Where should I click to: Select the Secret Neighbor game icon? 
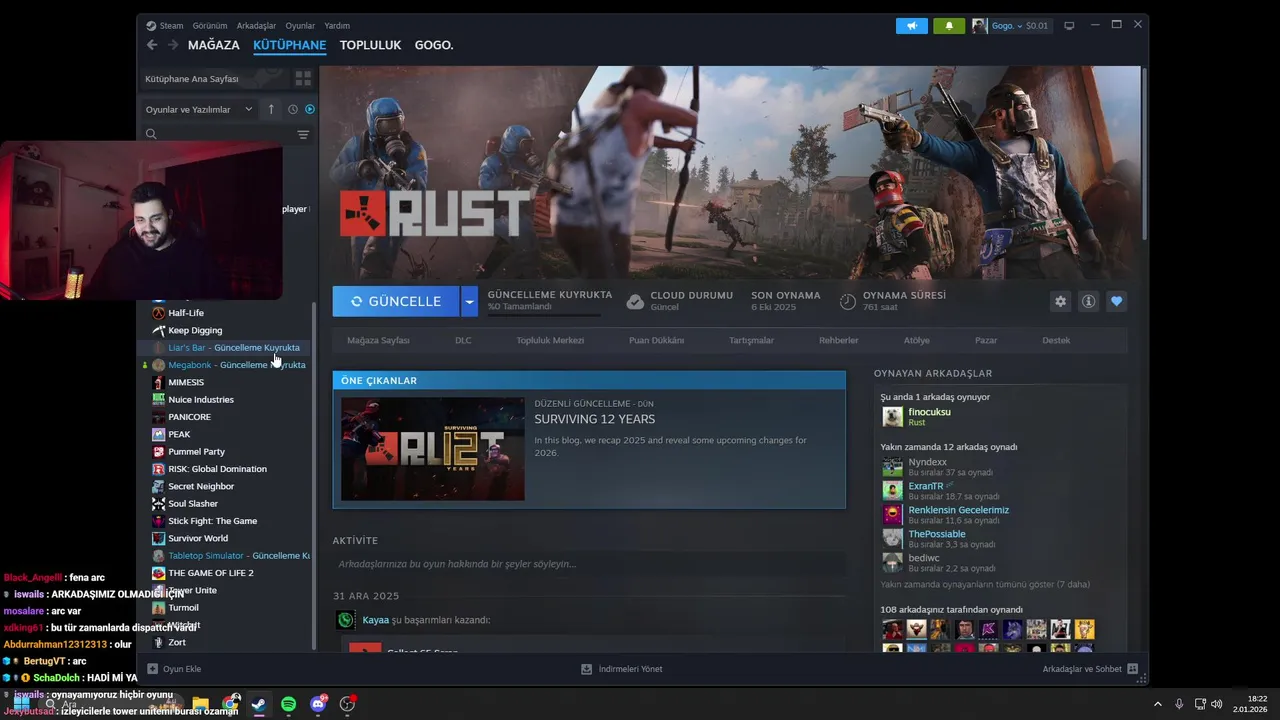(x=158, y=486)
